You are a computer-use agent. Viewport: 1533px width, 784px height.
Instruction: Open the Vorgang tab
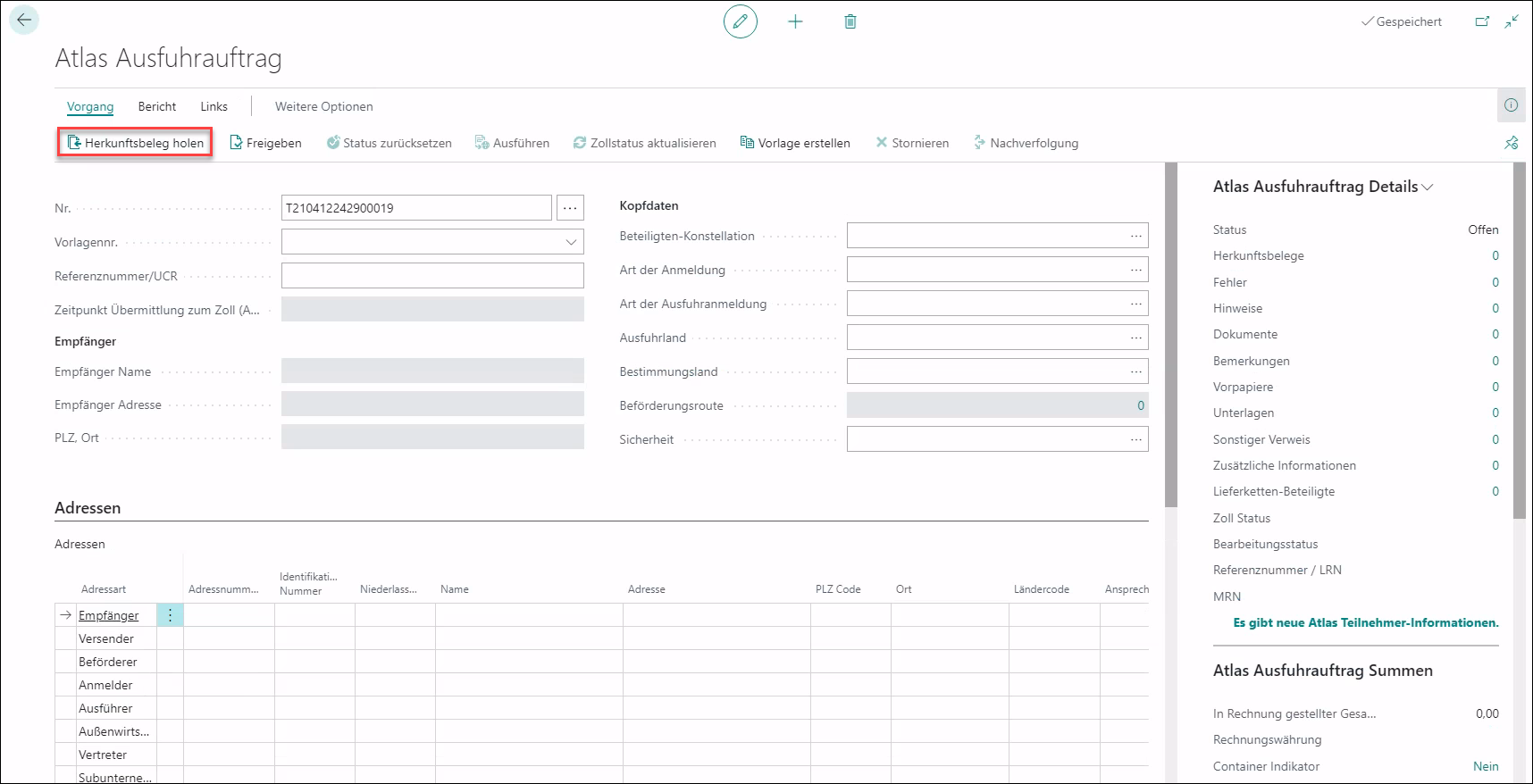pyautogui.click(x=90, y=106)
